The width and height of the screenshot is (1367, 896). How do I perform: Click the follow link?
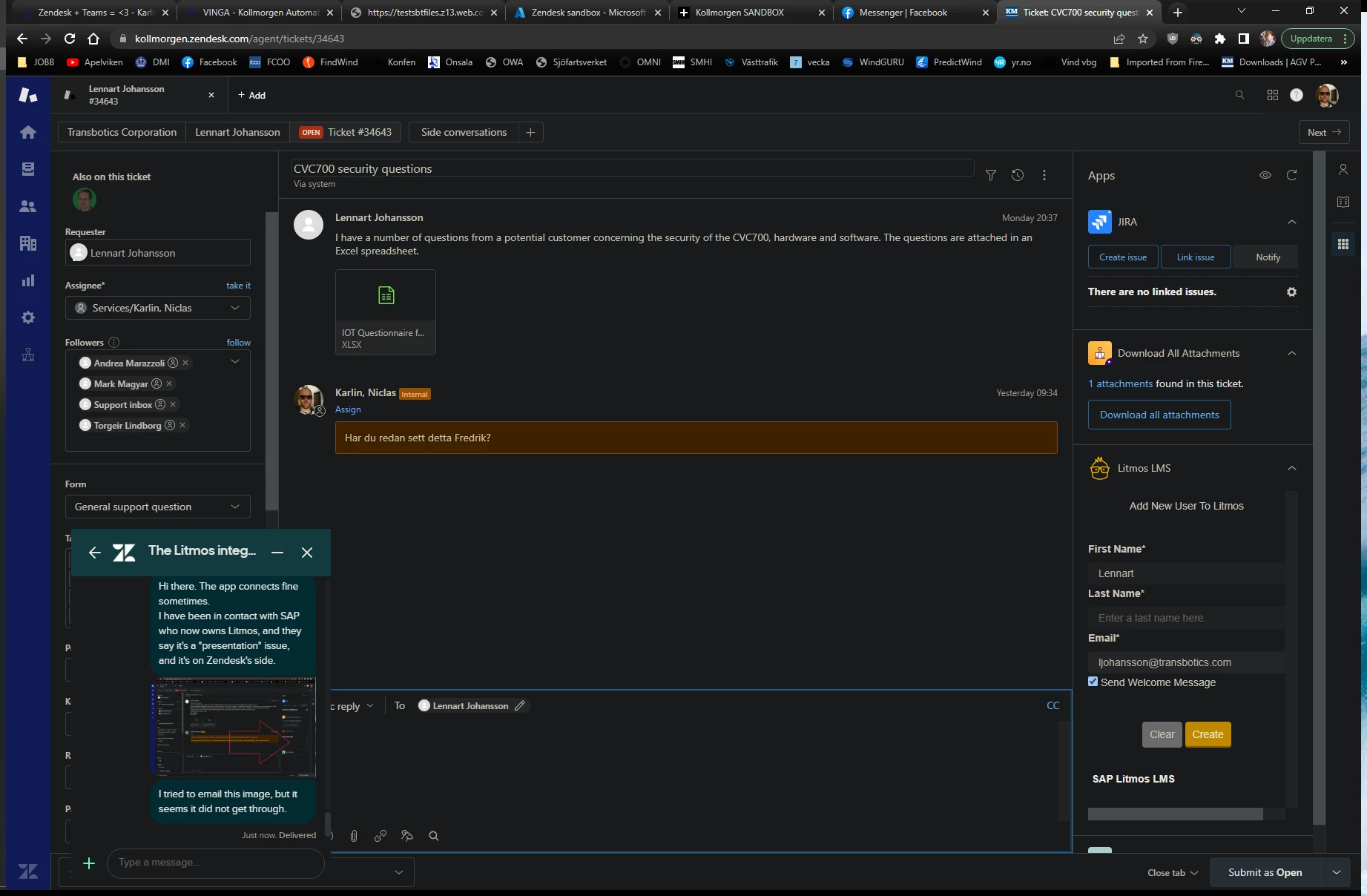tap(238, 343)
